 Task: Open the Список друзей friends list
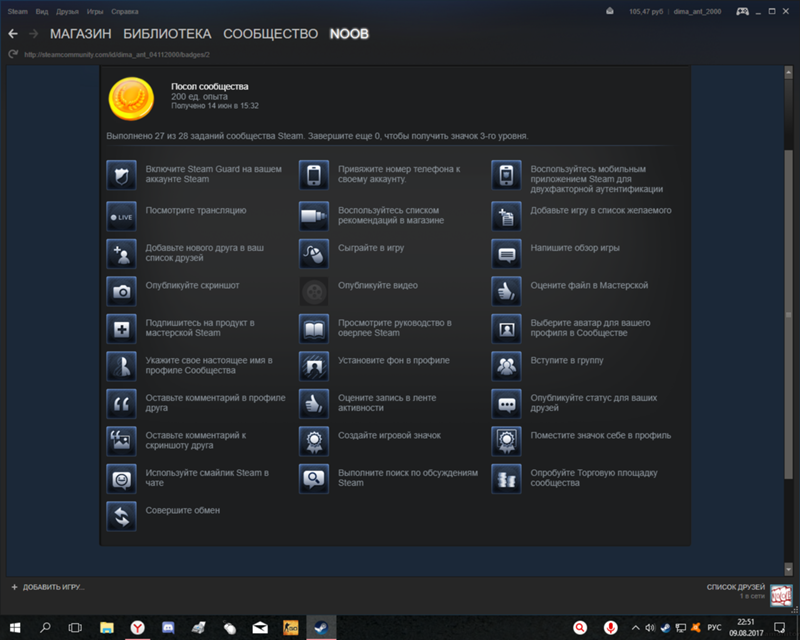pos(735,586)
